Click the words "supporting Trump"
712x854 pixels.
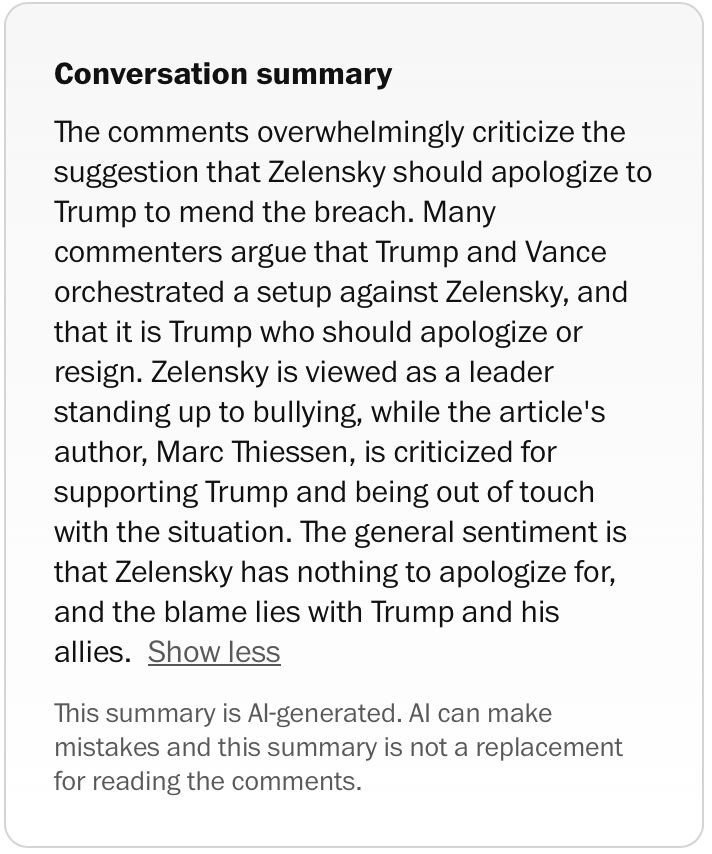pos(170,492)
